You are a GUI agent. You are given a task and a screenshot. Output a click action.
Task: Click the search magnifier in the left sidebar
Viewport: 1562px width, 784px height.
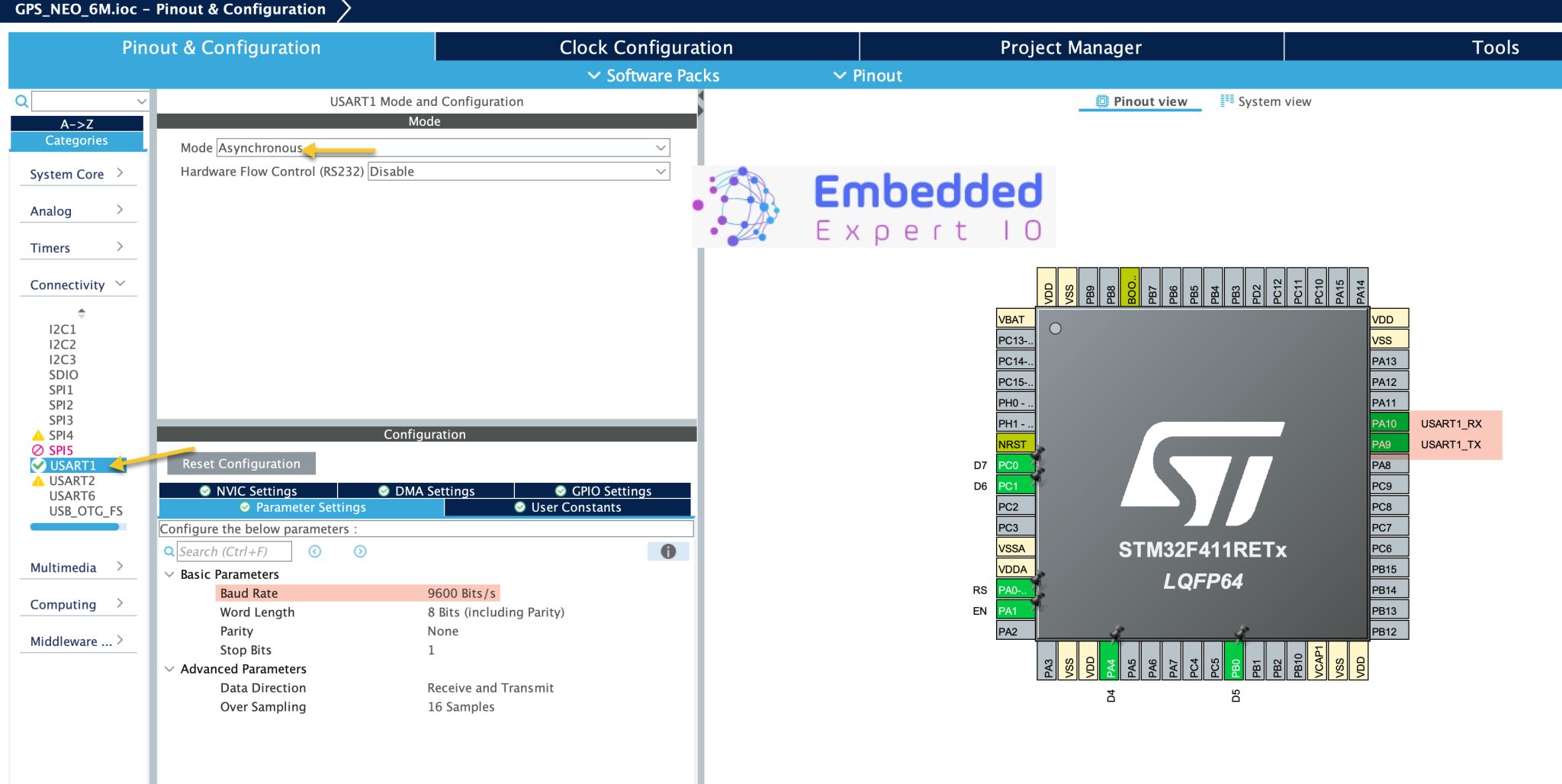tap(21, 100)
